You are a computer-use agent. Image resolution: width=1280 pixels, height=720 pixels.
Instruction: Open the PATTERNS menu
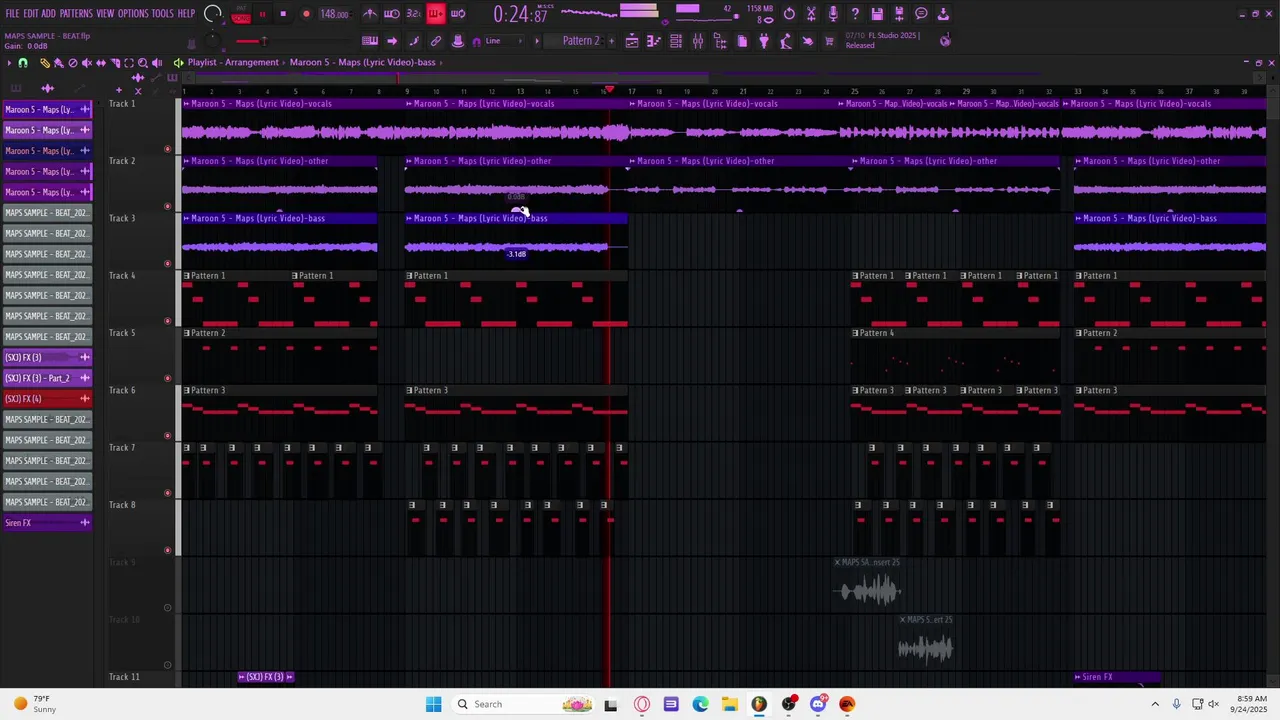point(76,14)
